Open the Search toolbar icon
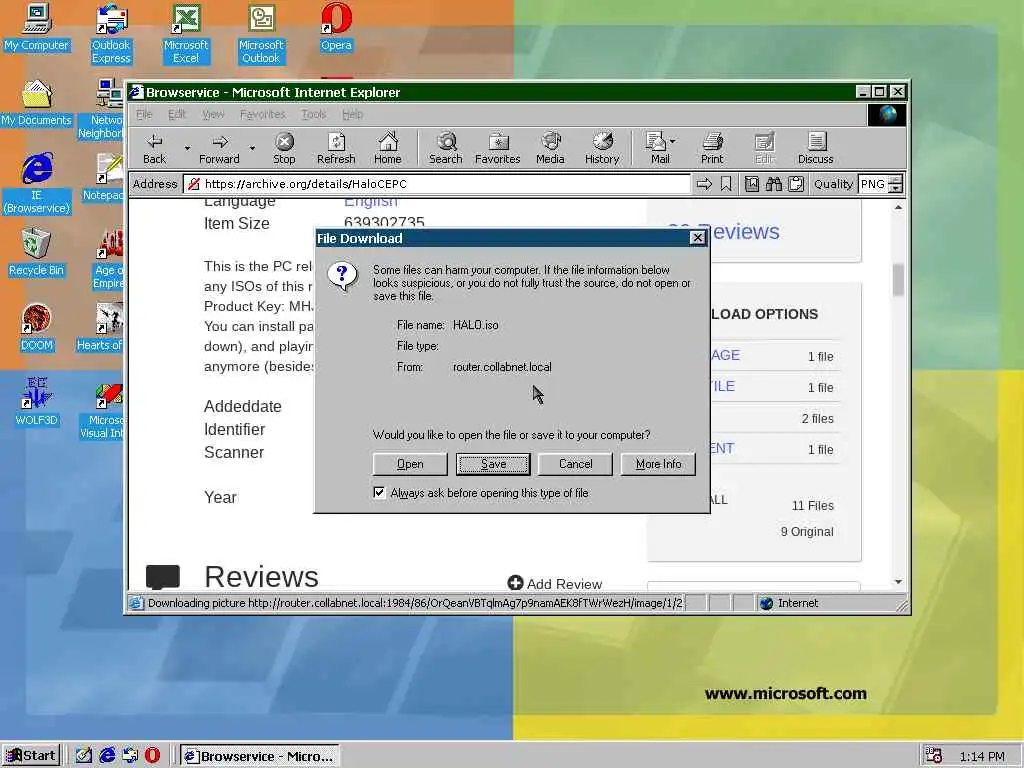 446,148
